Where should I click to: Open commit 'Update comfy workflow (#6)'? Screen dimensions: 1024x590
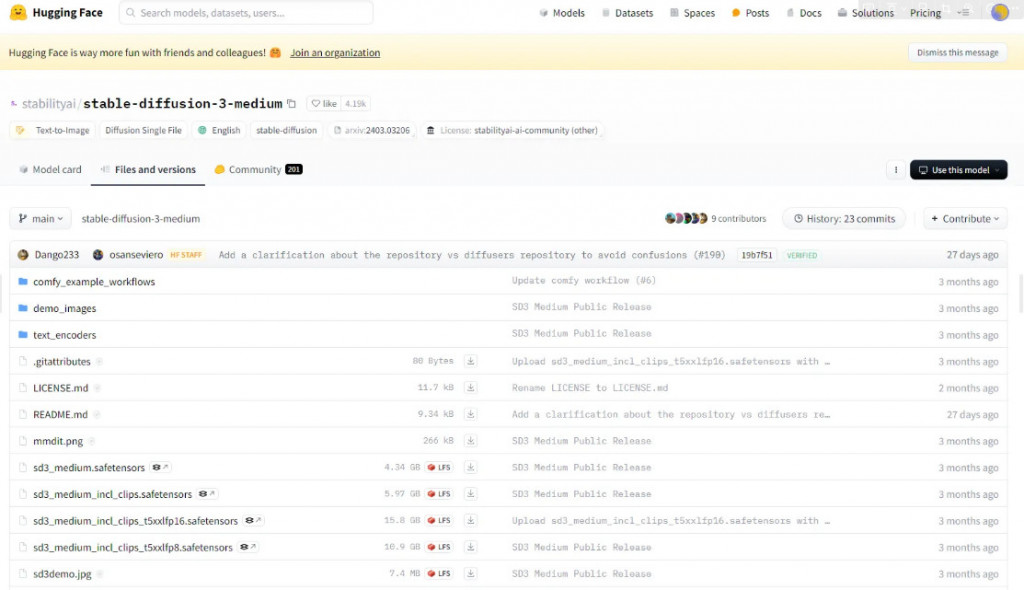[x=584, y=280]
